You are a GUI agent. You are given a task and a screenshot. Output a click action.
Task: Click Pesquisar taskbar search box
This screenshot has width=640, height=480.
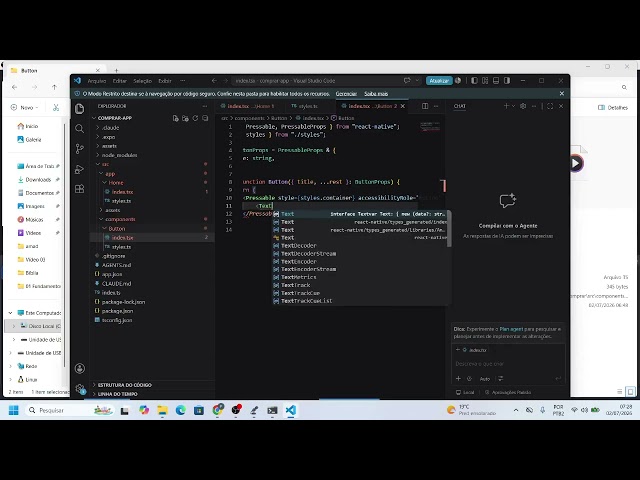(69, 410)
